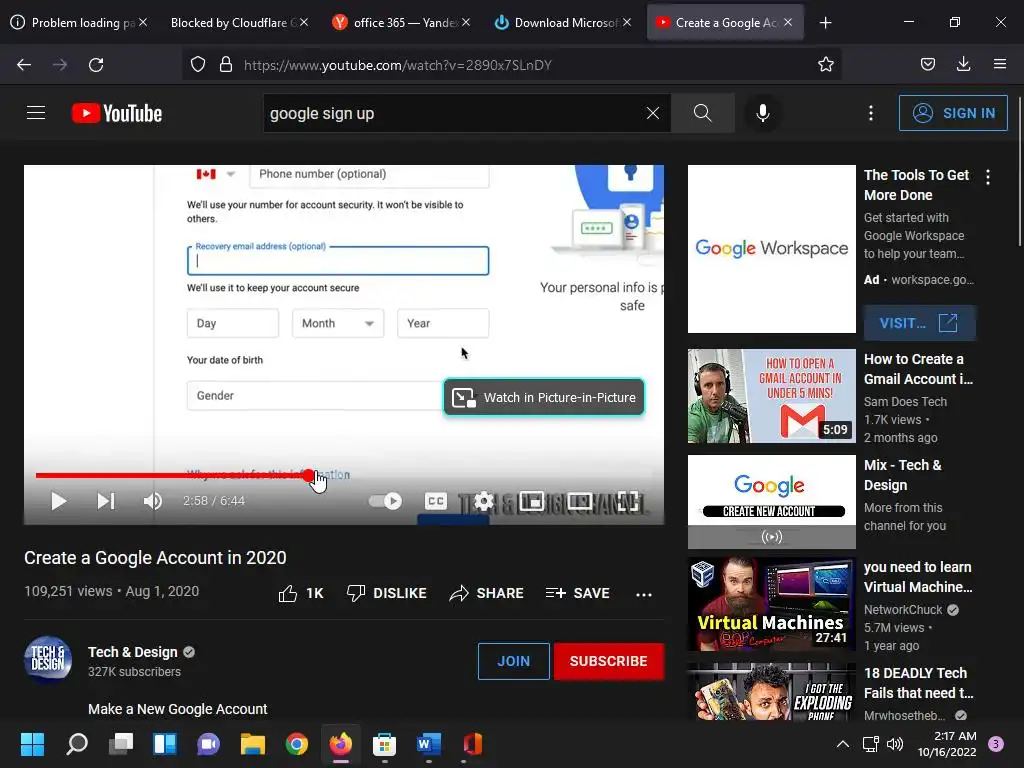This screenshot has height=768, width=1024.
Task: Skip to the next video
Action: tap(106, 501)
